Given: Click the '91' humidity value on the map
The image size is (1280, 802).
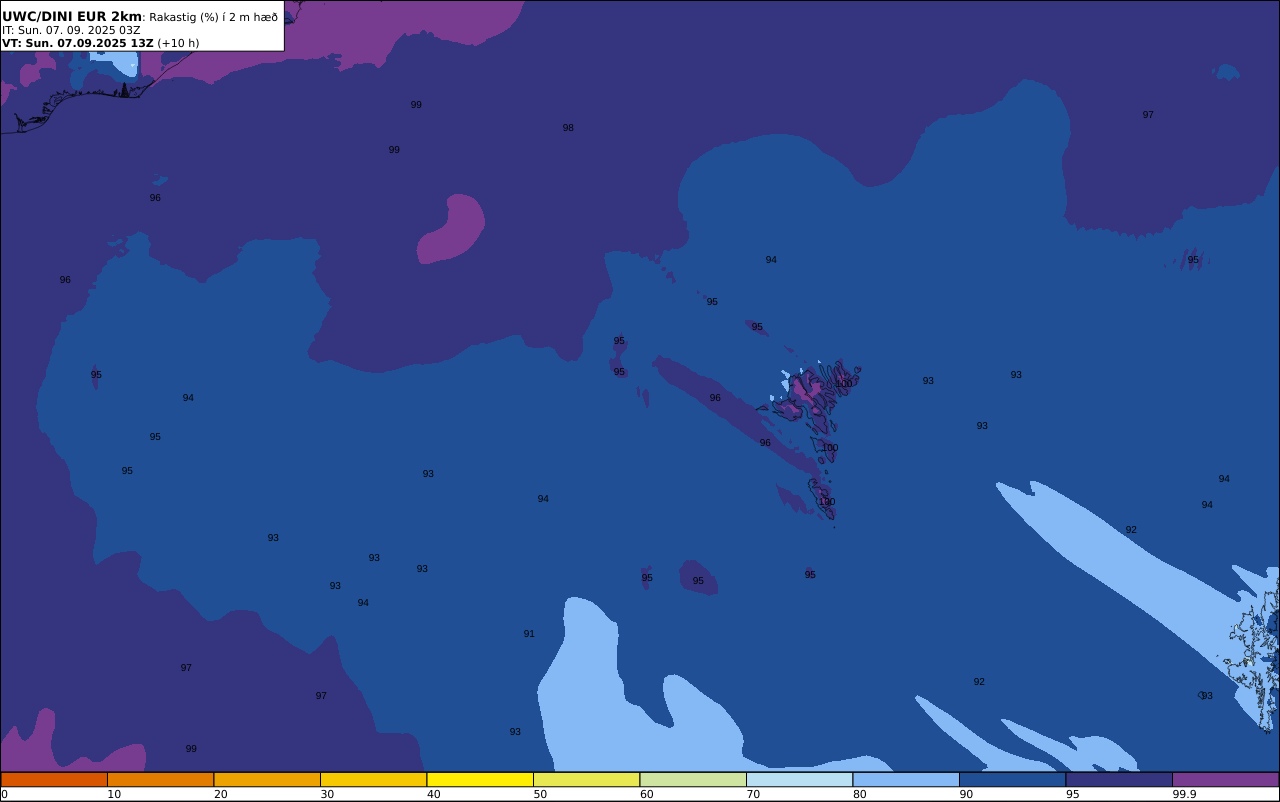Looking at the screenshot, I should tap(529, 634).
